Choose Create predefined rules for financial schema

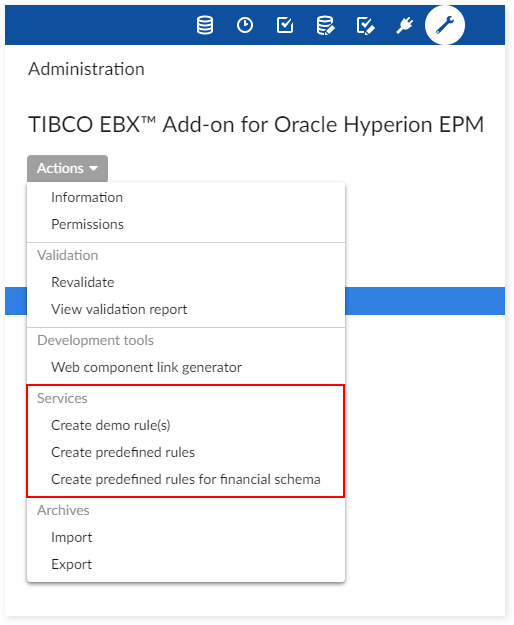click(186, 479)
